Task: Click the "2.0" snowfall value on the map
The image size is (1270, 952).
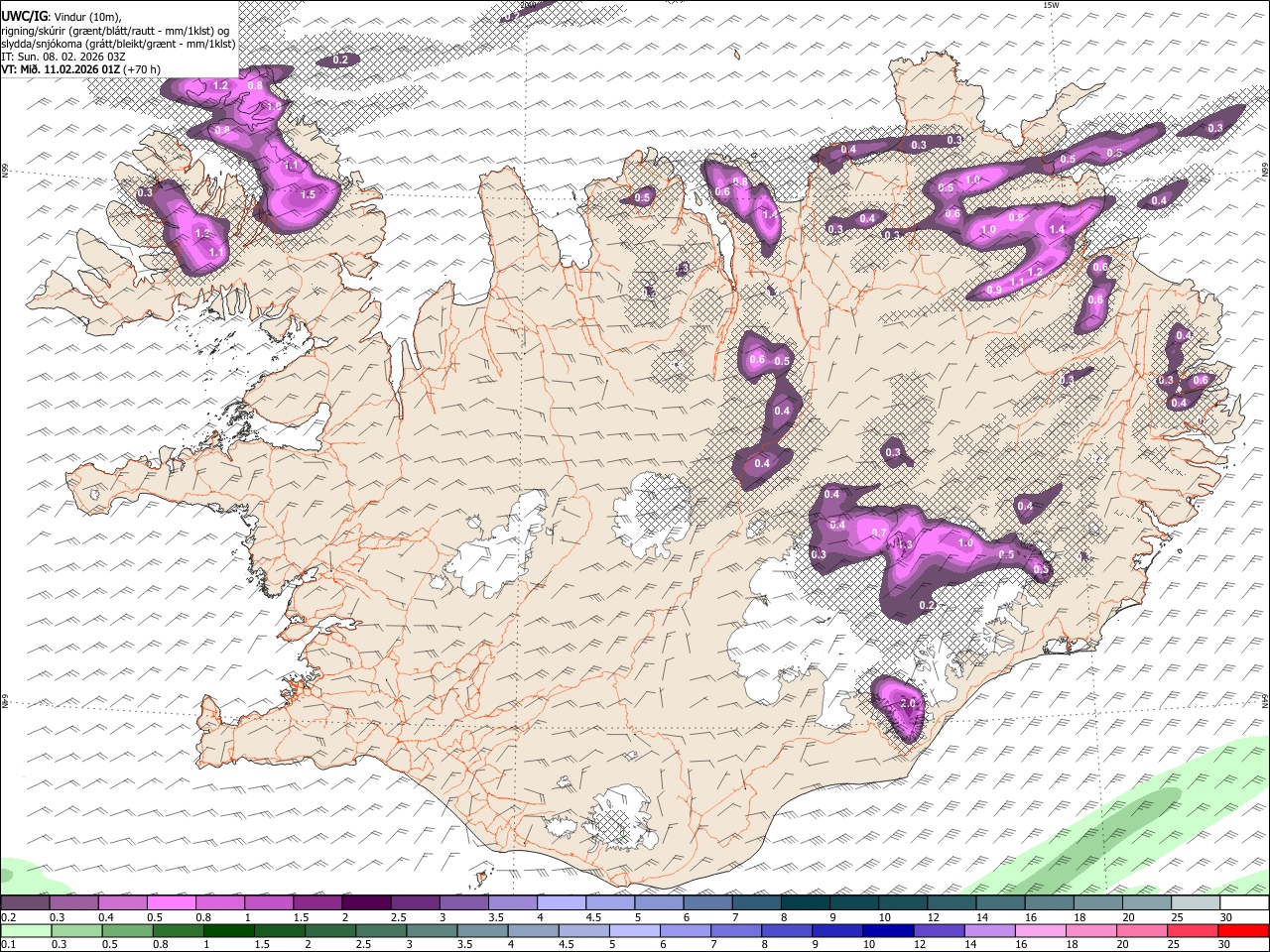Action: coord(908,703)
